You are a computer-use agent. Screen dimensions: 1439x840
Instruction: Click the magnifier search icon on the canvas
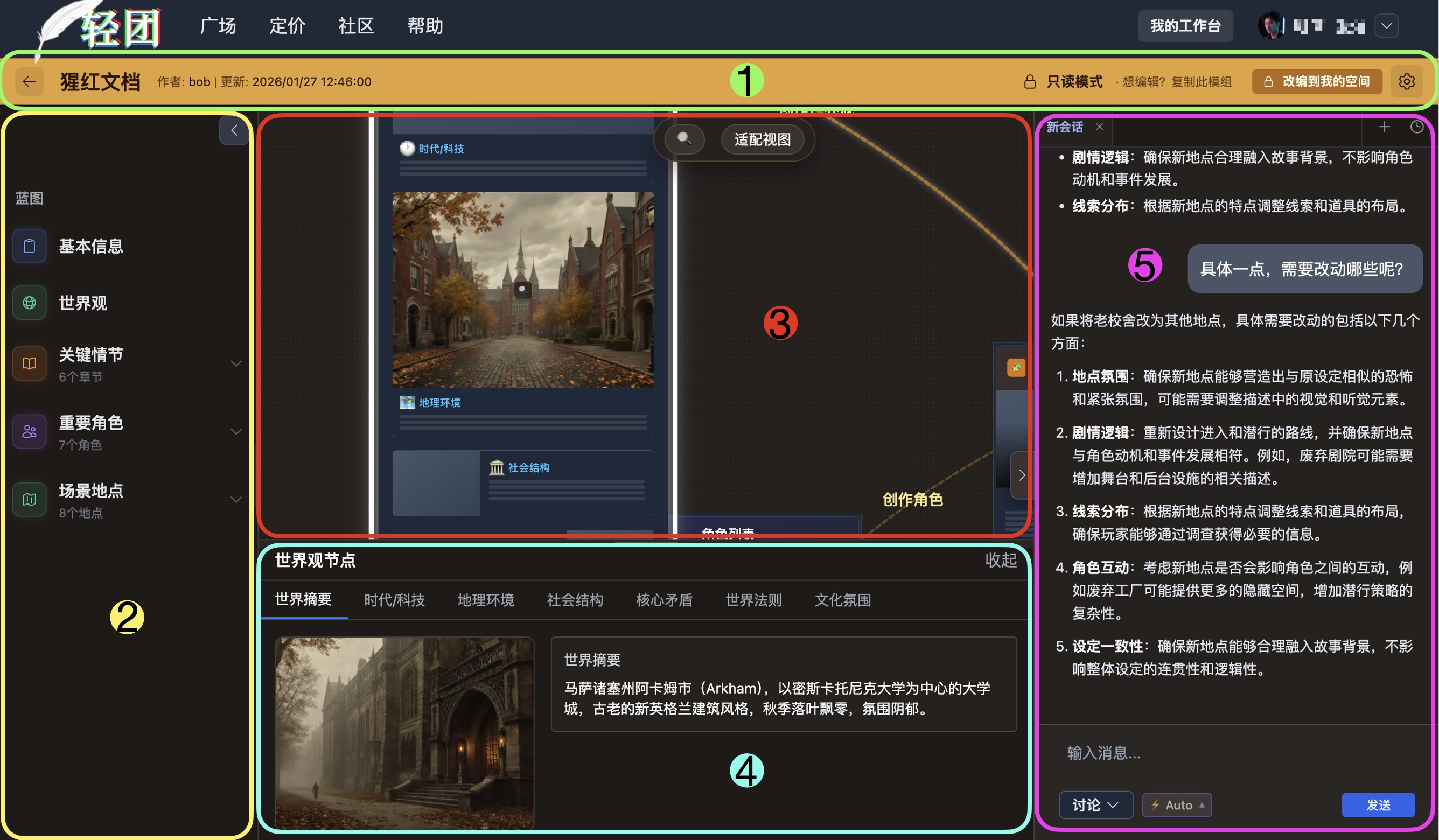coord(684,139)
